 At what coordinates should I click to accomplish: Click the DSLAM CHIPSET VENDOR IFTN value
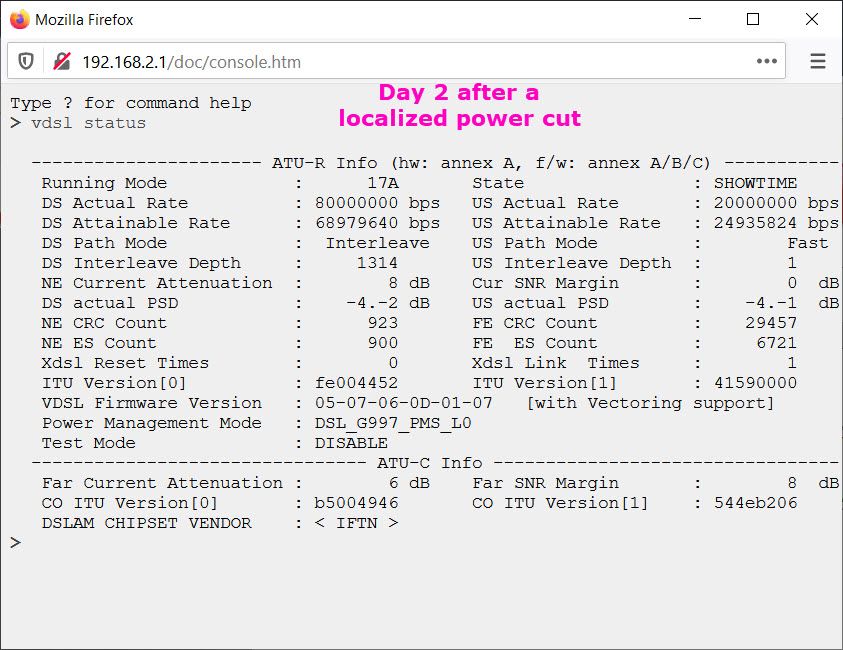tap(356, 523)
